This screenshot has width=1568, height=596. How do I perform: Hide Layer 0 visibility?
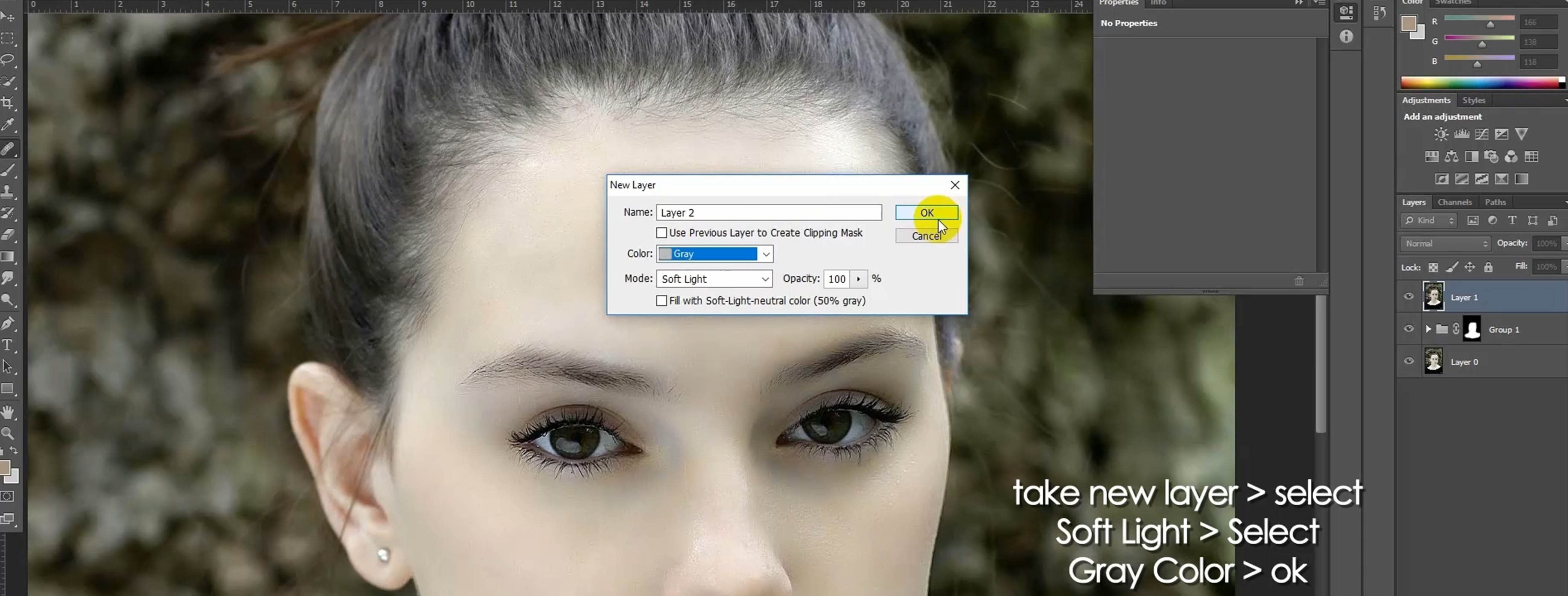point(1408,361)
